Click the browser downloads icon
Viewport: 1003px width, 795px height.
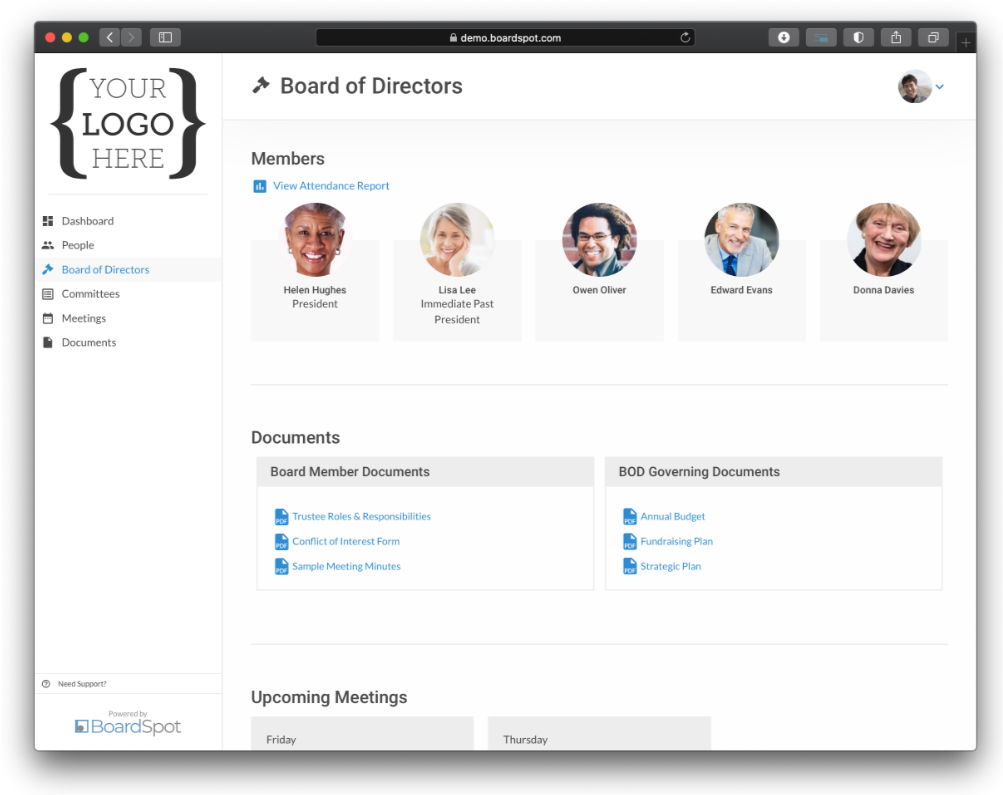[783, 38]
